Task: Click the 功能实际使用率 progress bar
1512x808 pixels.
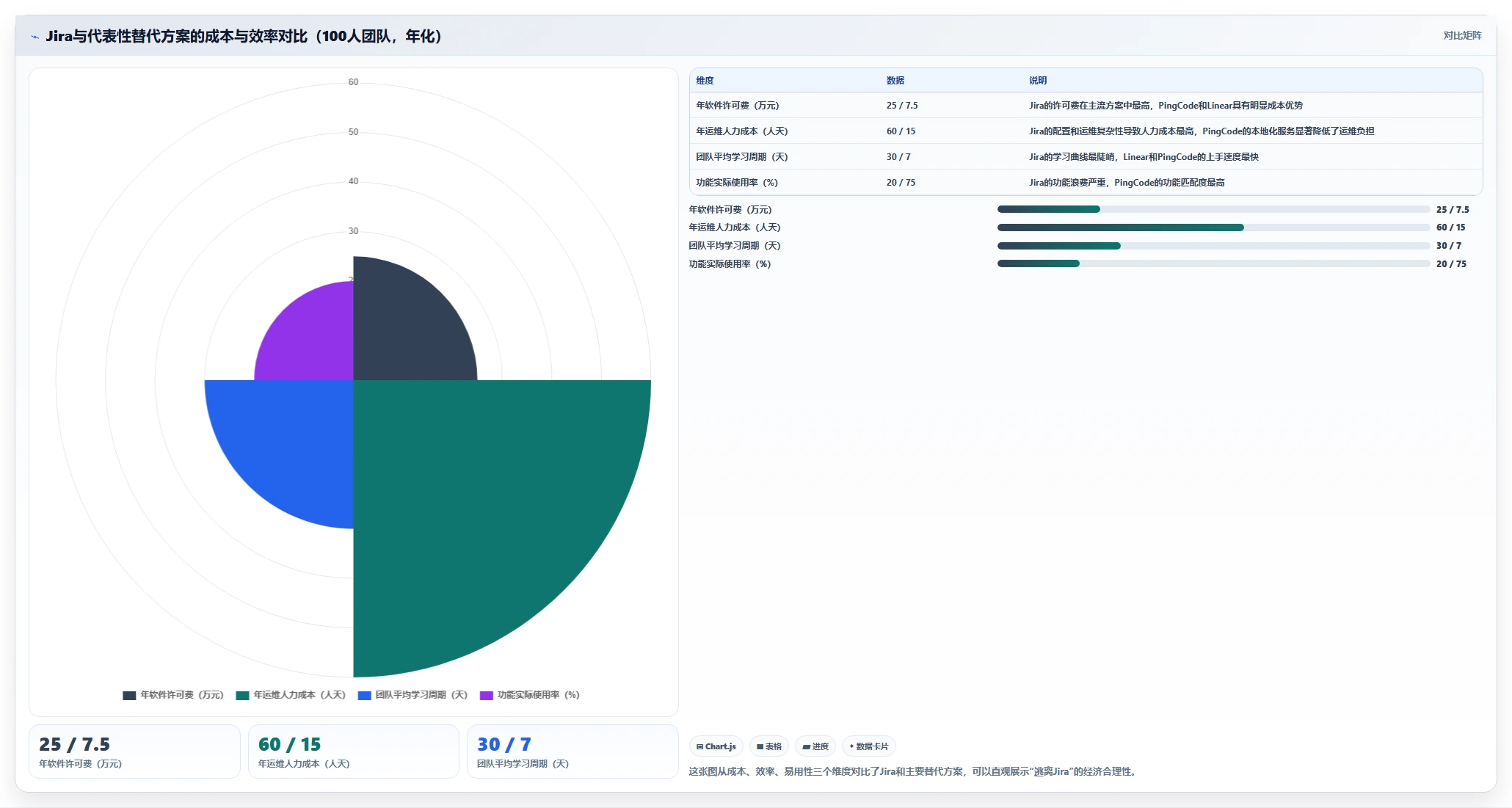Action: coord(1213,263)
